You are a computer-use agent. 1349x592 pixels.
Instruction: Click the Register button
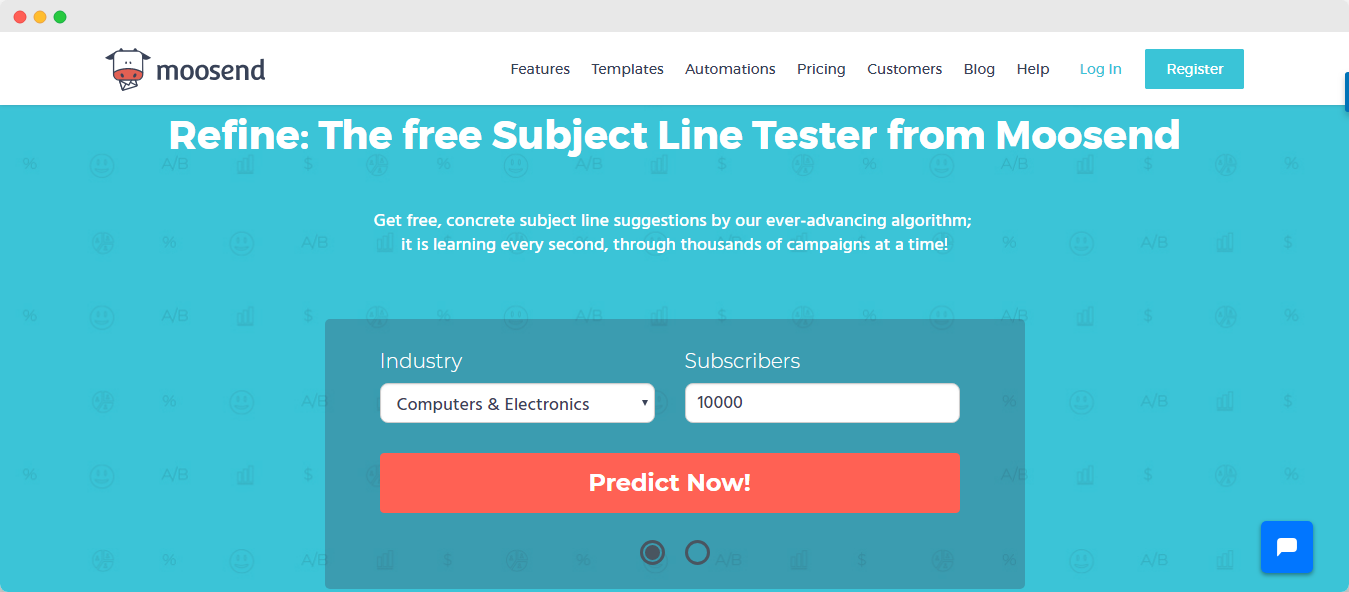(1194, 68)
